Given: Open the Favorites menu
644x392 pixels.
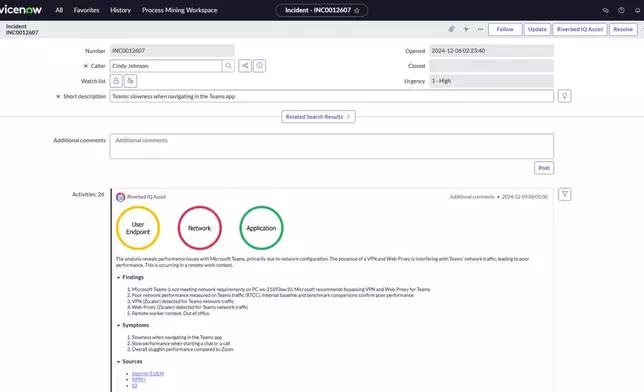Looking at the screenshot, I should (x=86, y=10).
